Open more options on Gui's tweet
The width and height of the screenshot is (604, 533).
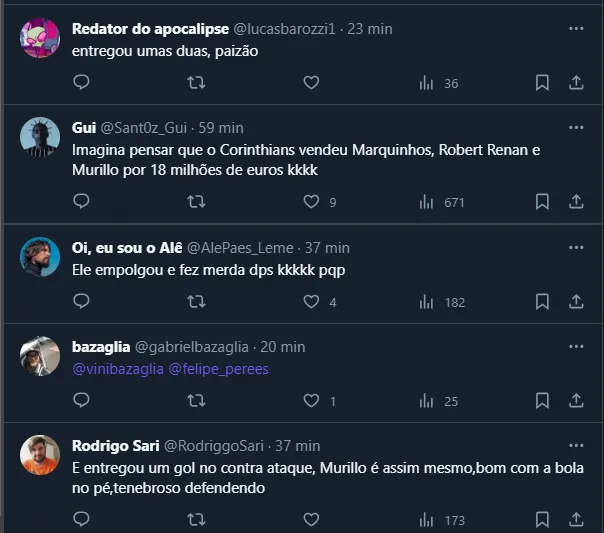click(x=576, y=128)
